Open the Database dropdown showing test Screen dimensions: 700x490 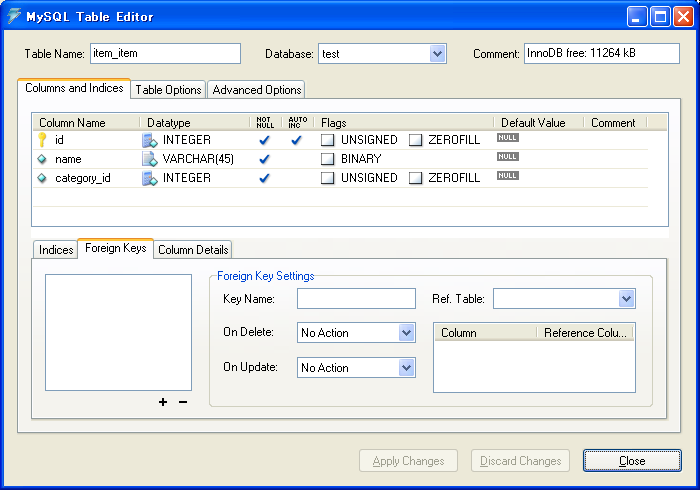click(x=438, y=54)
